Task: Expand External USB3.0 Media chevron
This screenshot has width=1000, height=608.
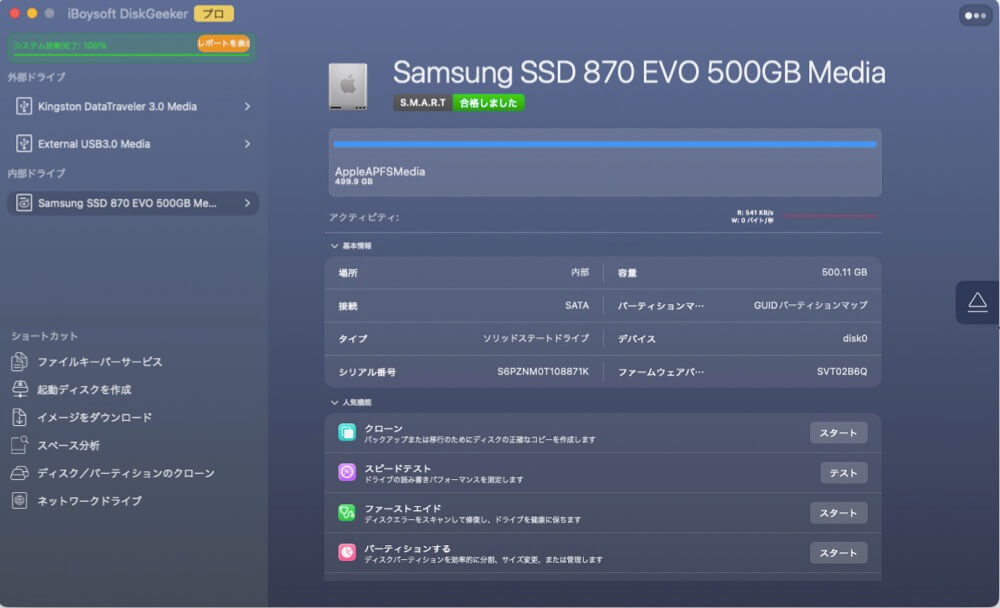Action: [x=247, y=144]
